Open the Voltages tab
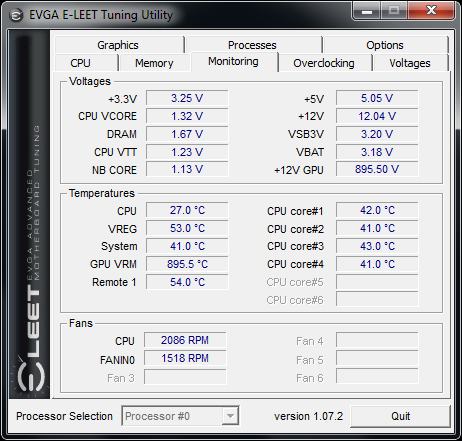 (410, 63)
